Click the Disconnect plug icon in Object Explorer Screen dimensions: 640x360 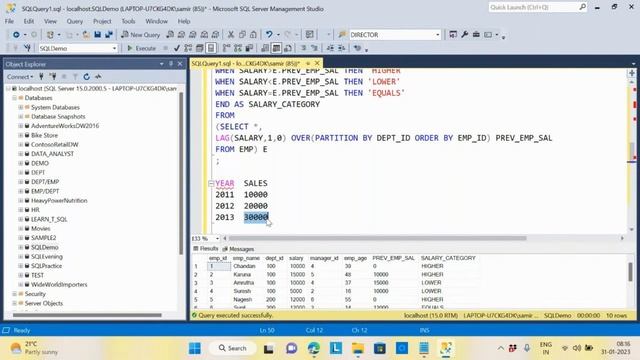click(53, 76)
